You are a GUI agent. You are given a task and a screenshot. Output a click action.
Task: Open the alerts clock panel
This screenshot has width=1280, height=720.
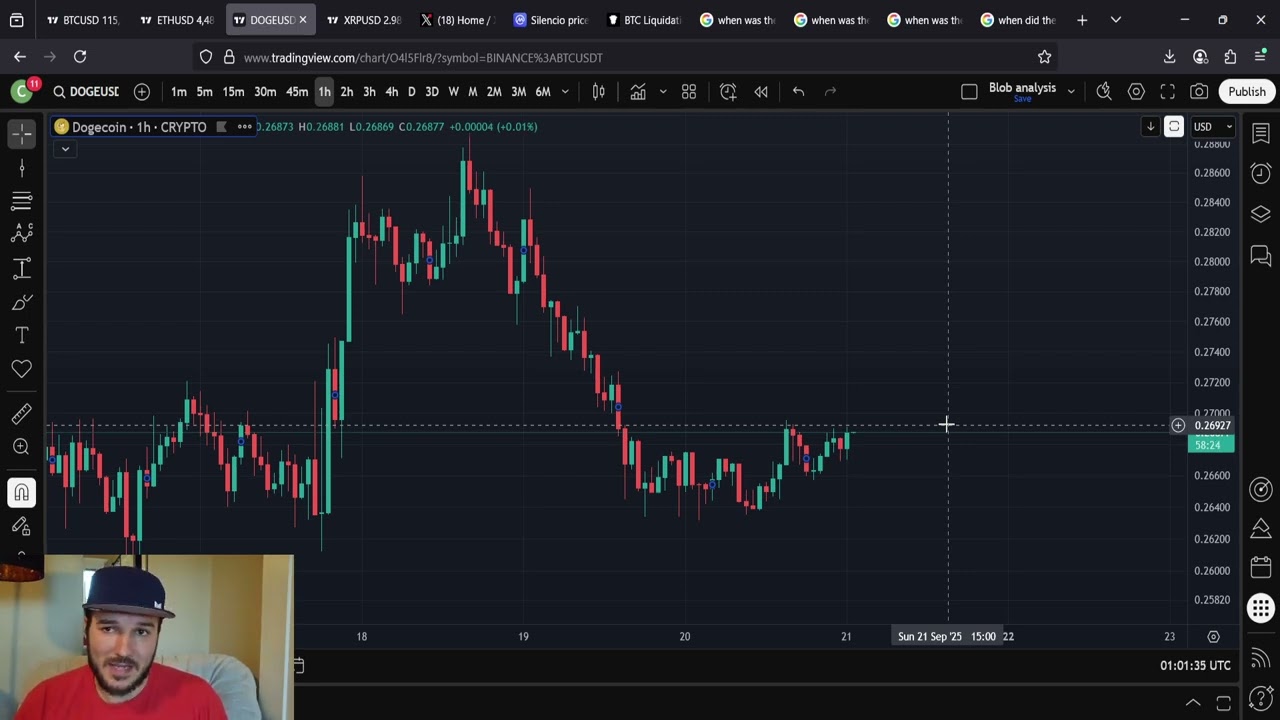pos(1260,173)
